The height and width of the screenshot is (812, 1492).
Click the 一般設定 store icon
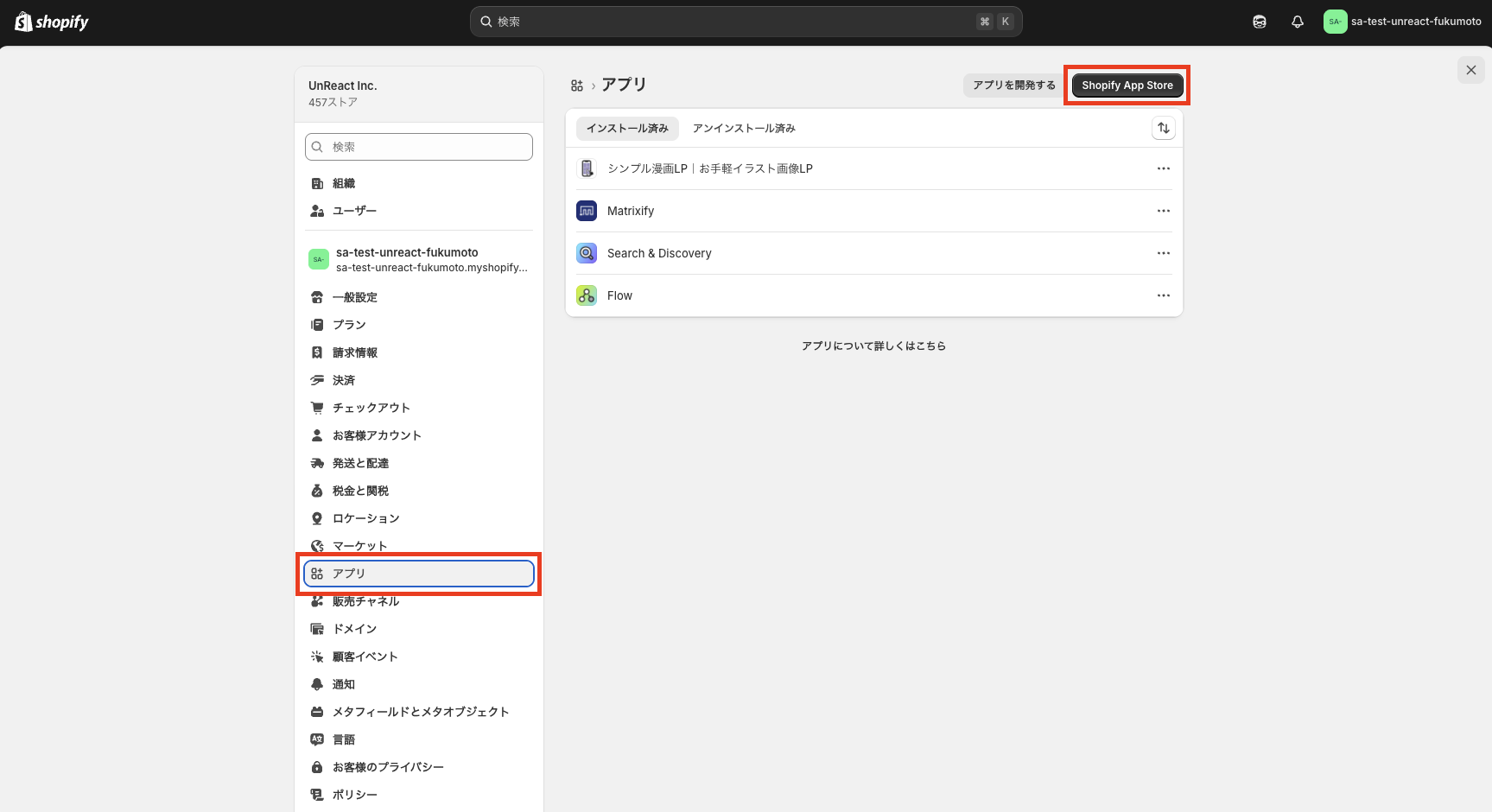pyautogui.click(x=317, y=297)
